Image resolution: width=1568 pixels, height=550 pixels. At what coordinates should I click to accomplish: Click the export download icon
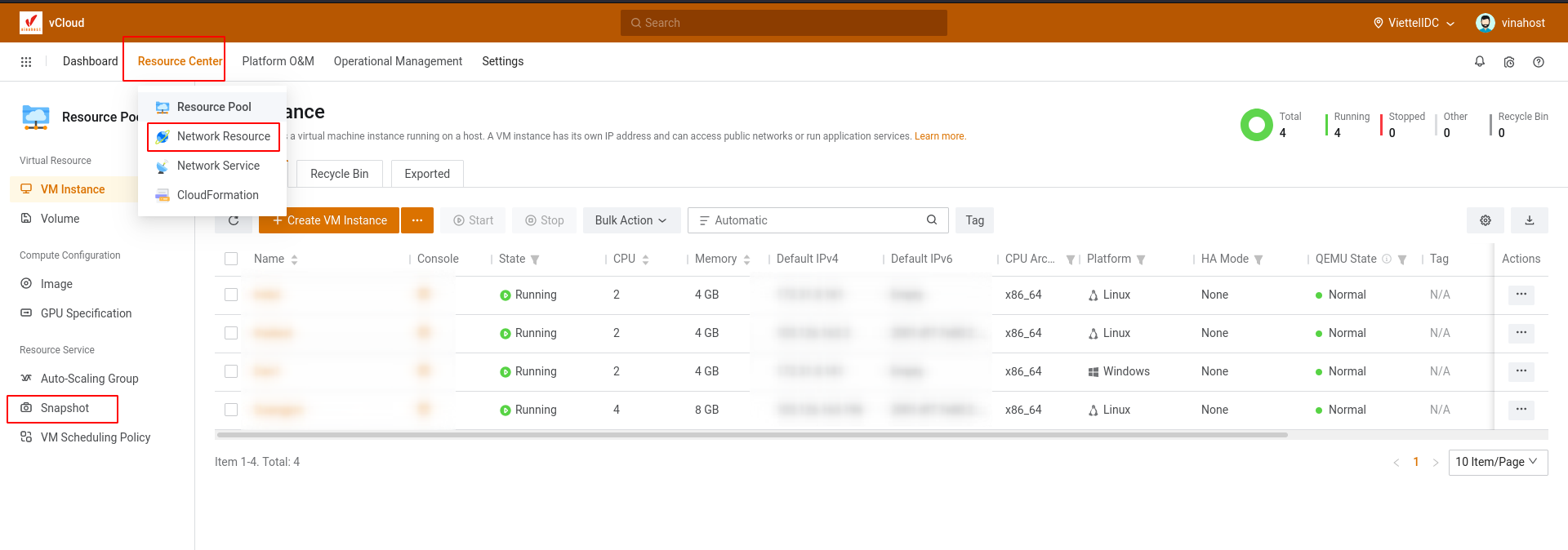pyautogui.click(x=1529, y=220)
